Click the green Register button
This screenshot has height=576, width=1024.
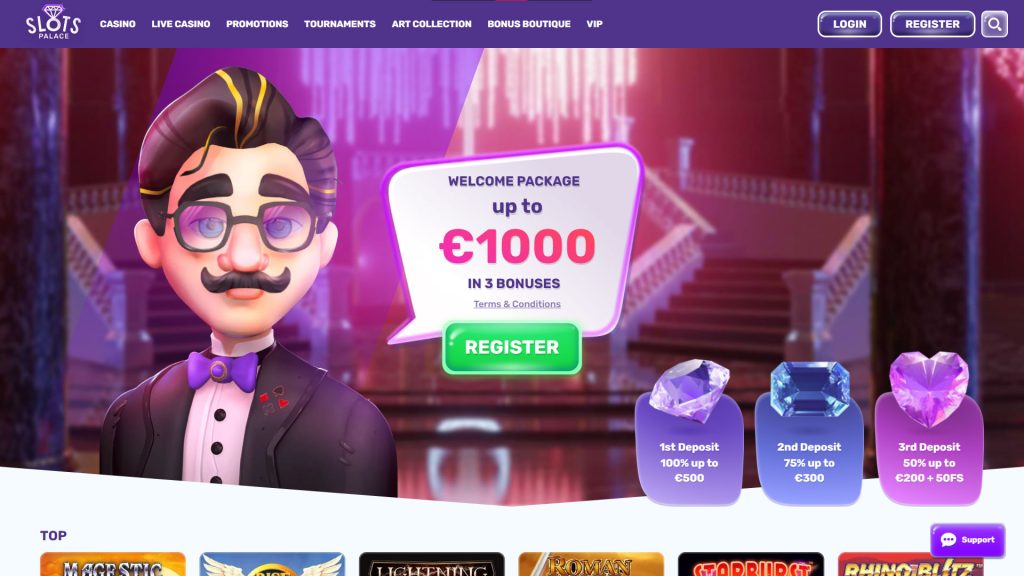pos(511,347)
